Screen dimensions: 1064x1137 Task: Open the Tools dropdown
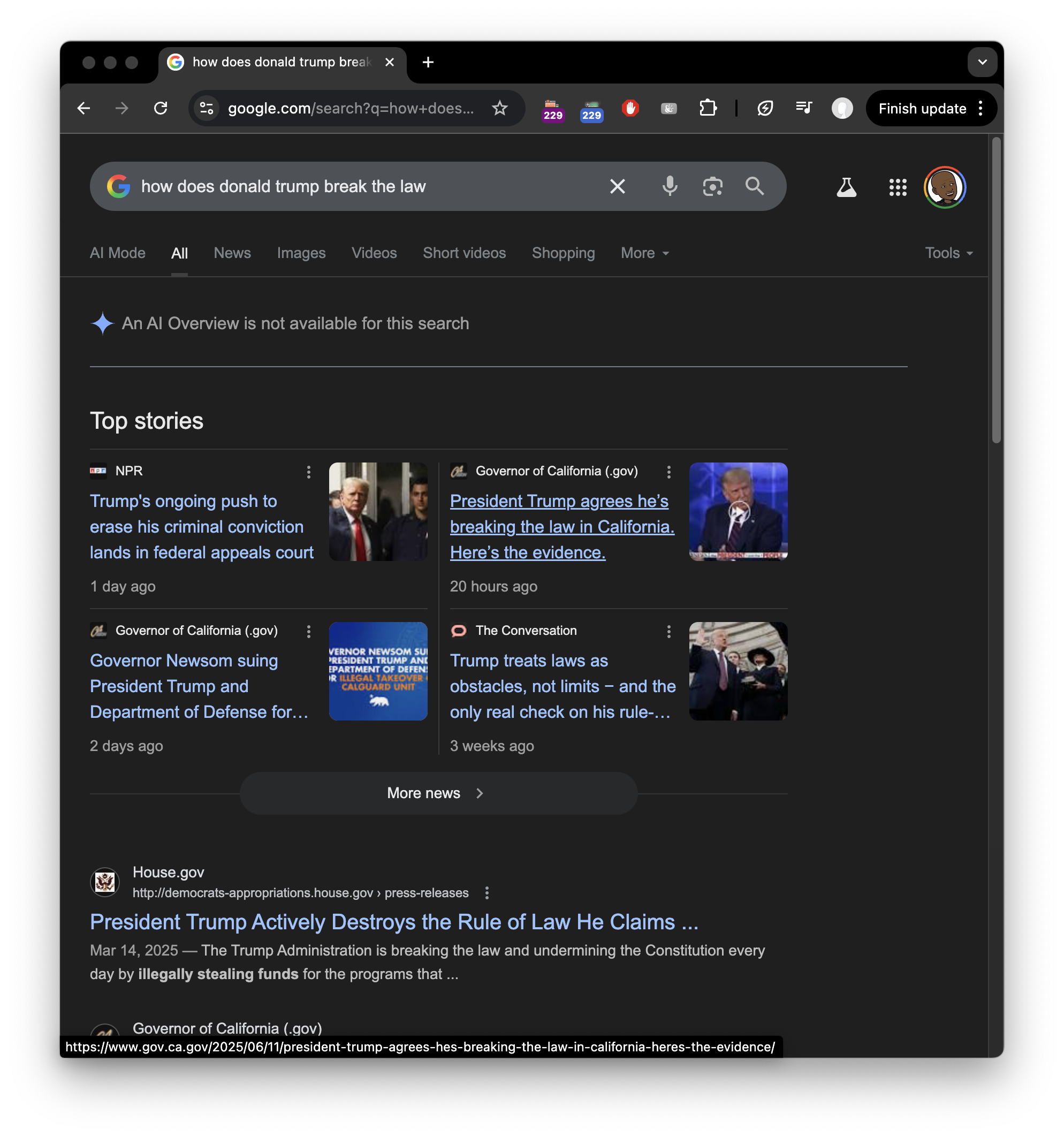pos(948,253)
